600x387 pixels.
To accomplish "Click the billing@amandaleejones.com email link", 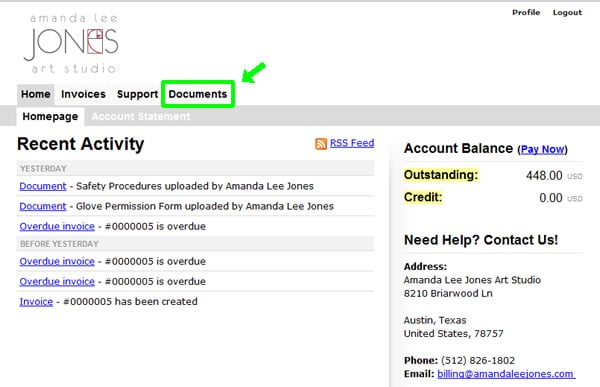I will (506, 374).
